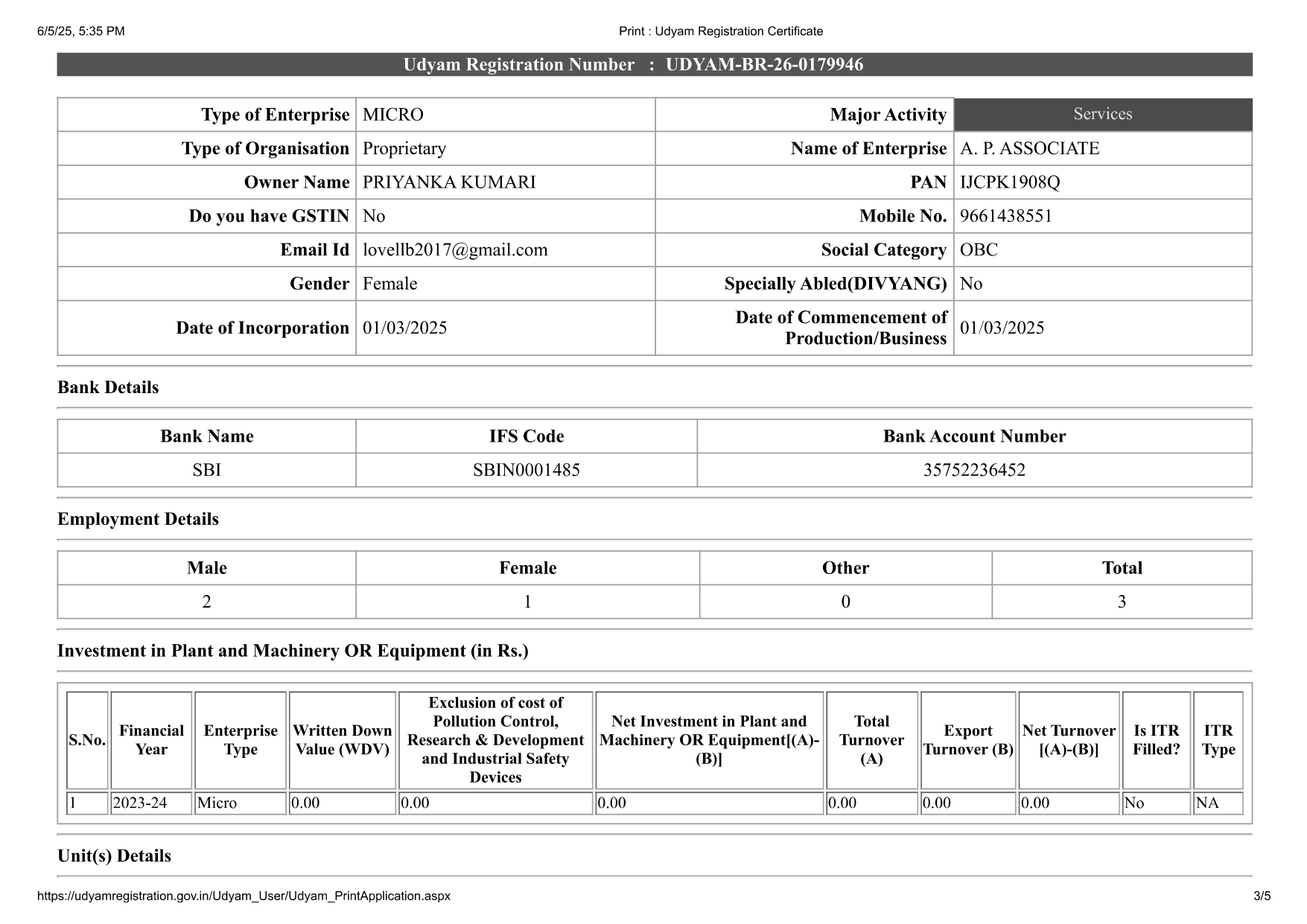Screen dimensions: 1307x924
Task: Click the Social Category value OBC
Action: tap(979, 250)
